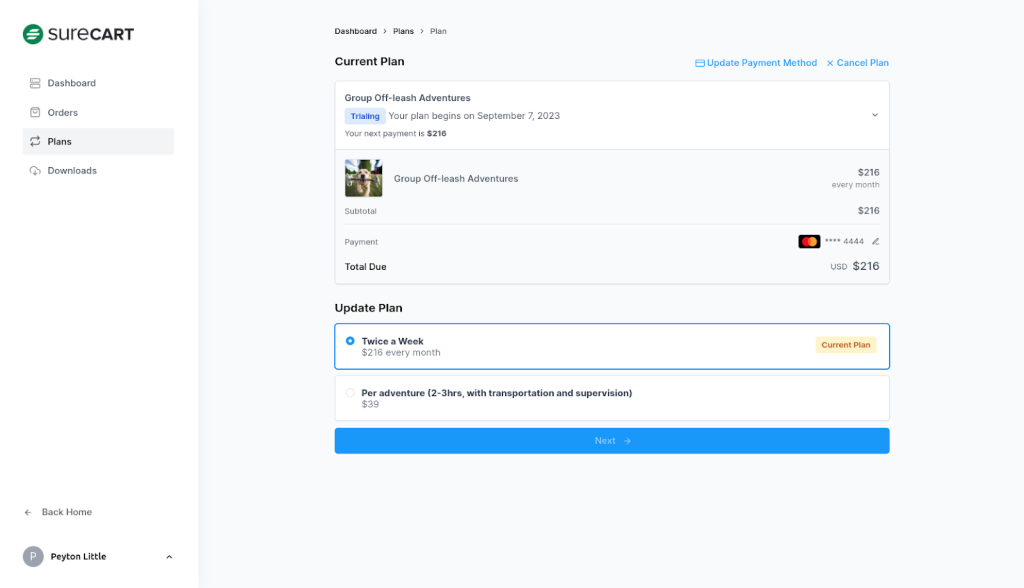The width and height of the screenshot is (1024, 588).
Task: Click the SureCart logo icon
Action: tap(33, 34)
